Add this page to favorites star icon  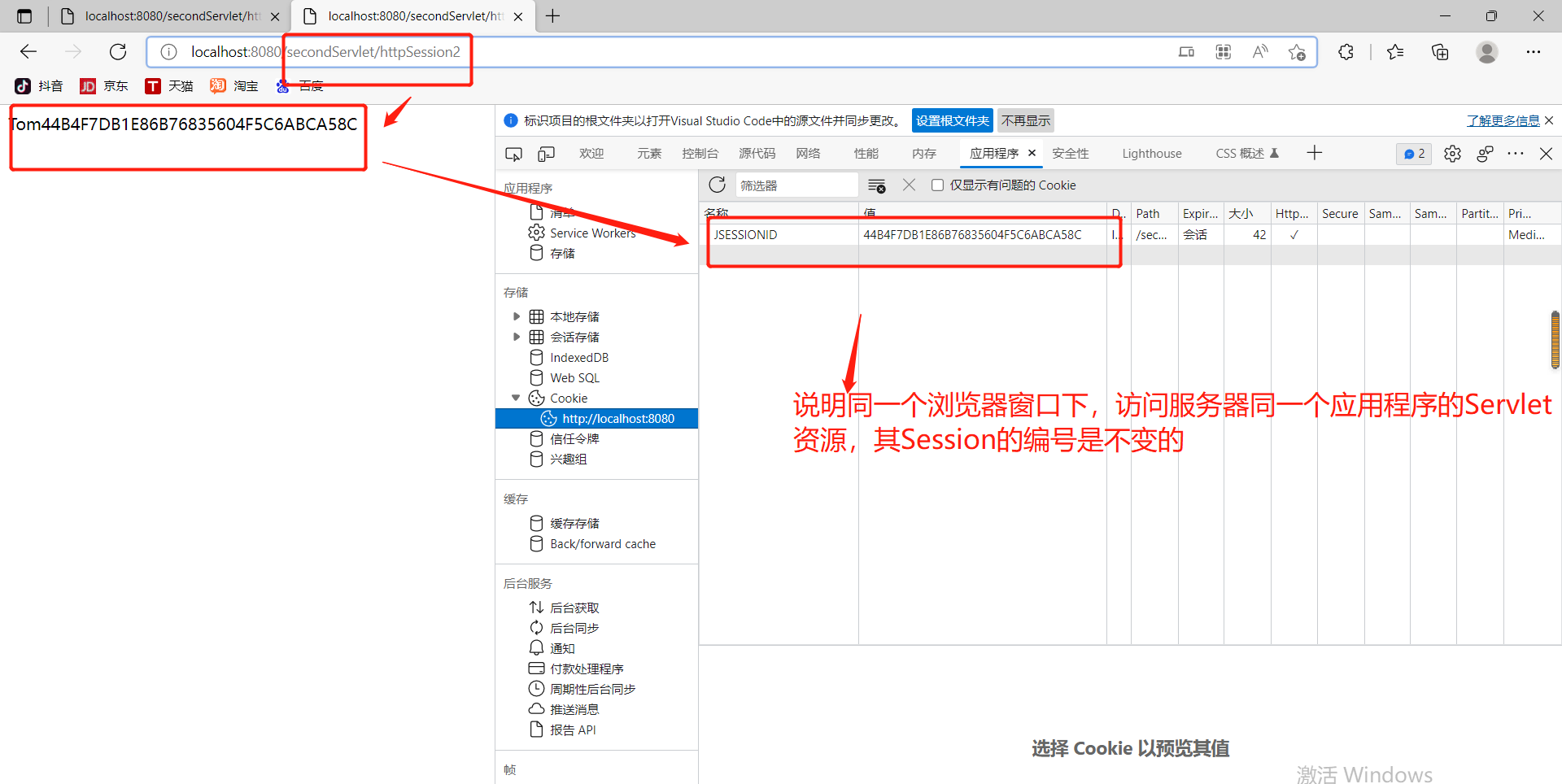pos(1297,52)
